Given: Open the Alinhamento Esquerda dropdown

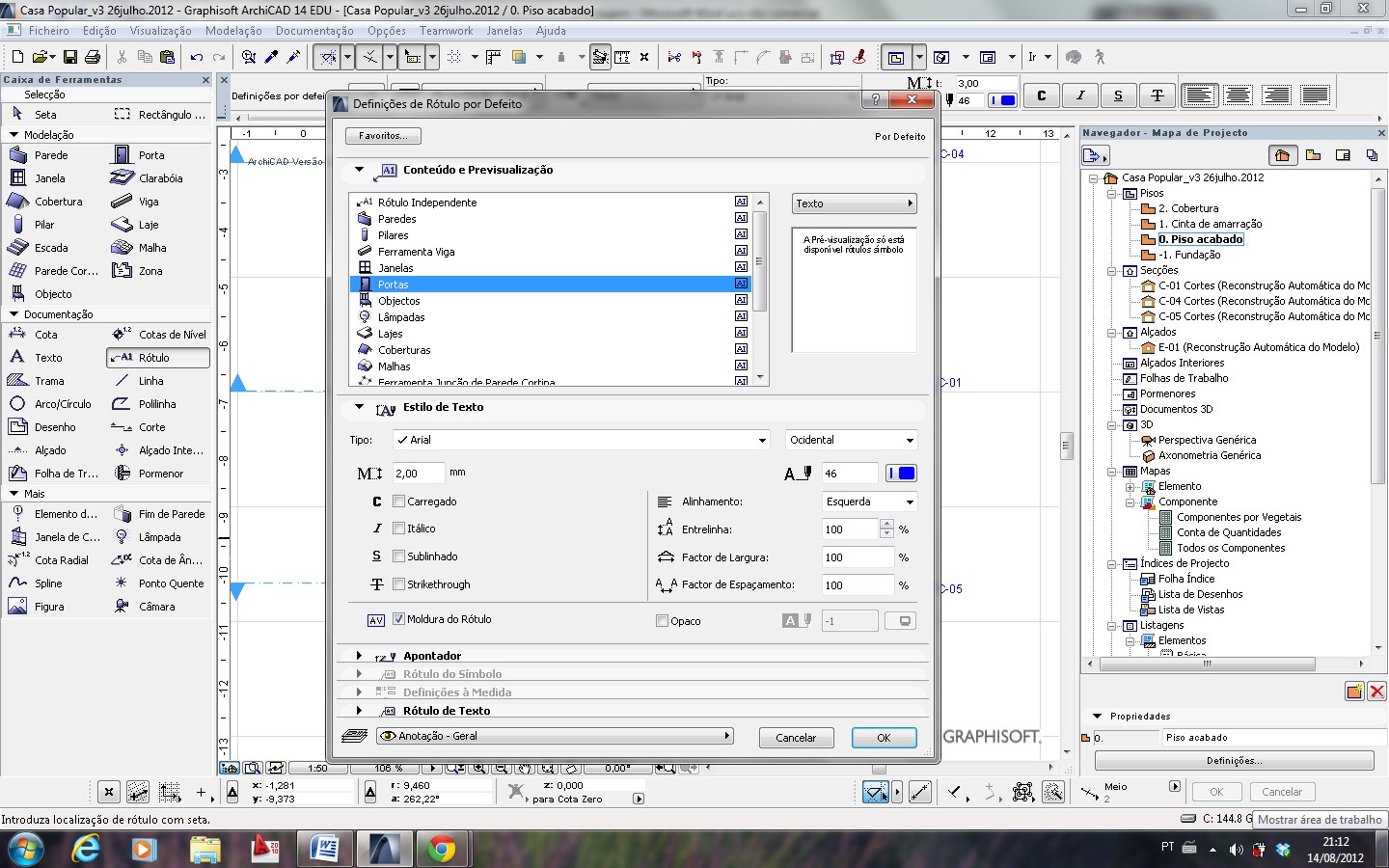Looking at the screenshot, I should click(869, 502).
